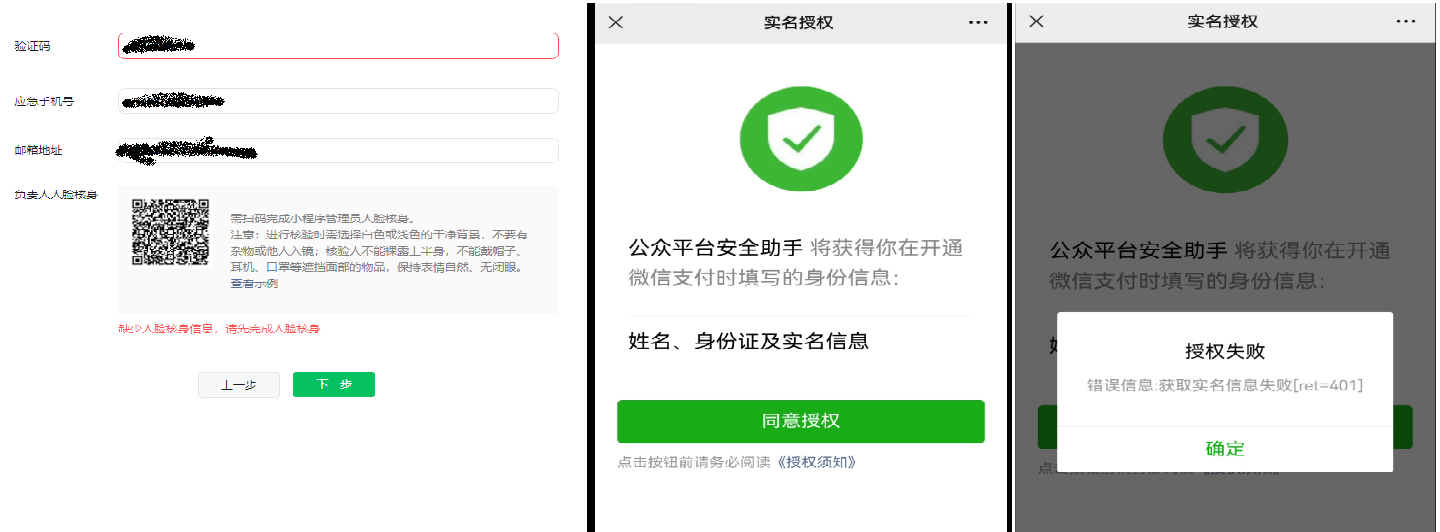
Task: Click the 上一步 button
Action: pos(239,385)
